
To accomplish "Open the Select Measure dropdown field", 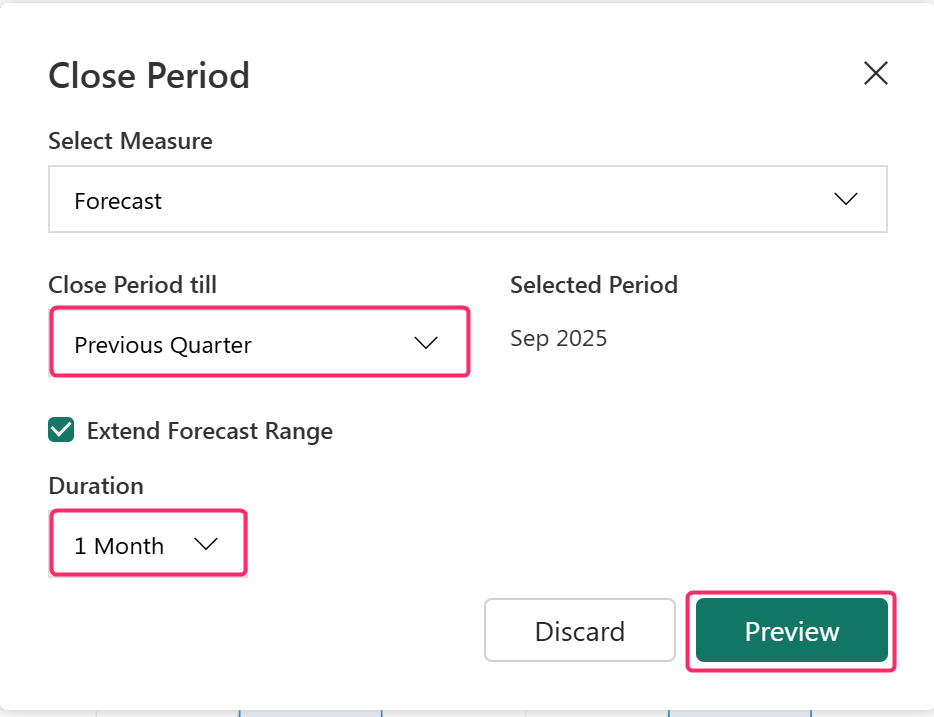I will pyautogui.click(x=467, y=200).
